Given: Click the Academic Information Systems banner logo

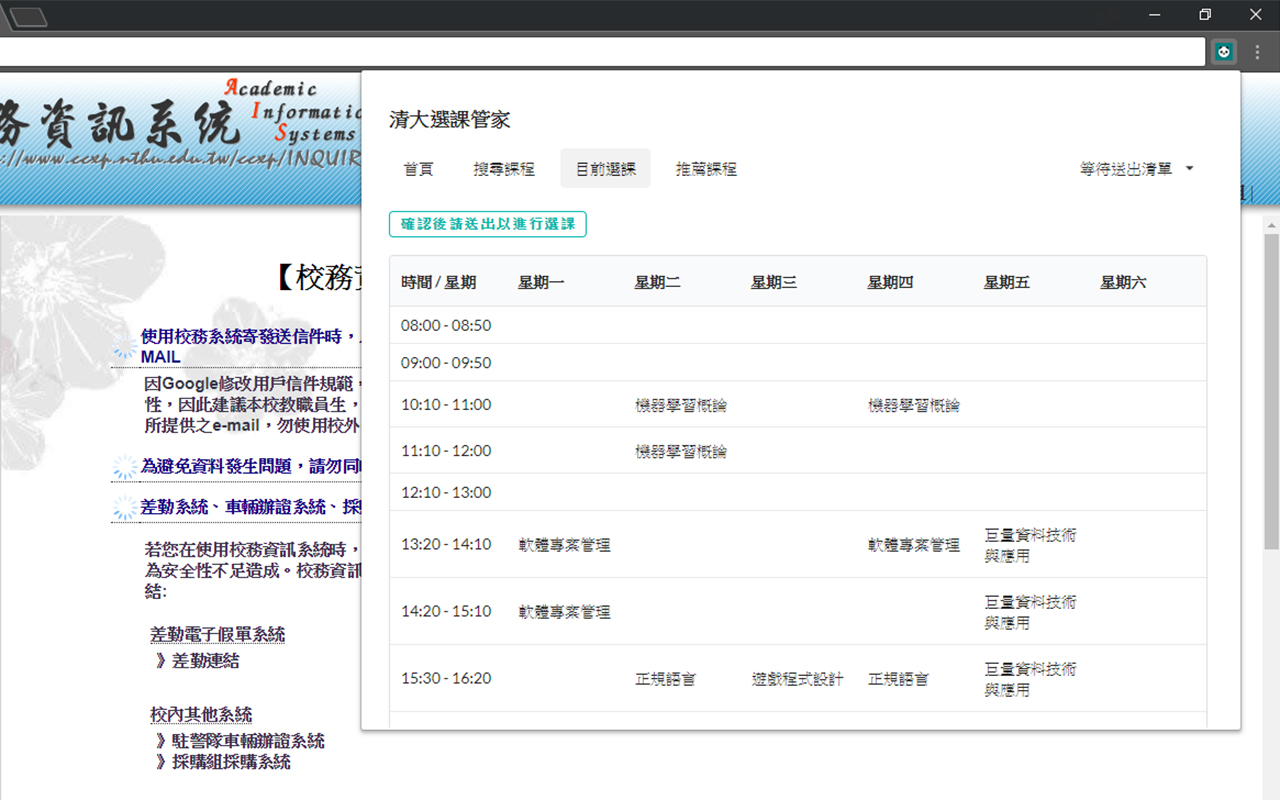Looking at the screenshot, I should coord(180,122).
